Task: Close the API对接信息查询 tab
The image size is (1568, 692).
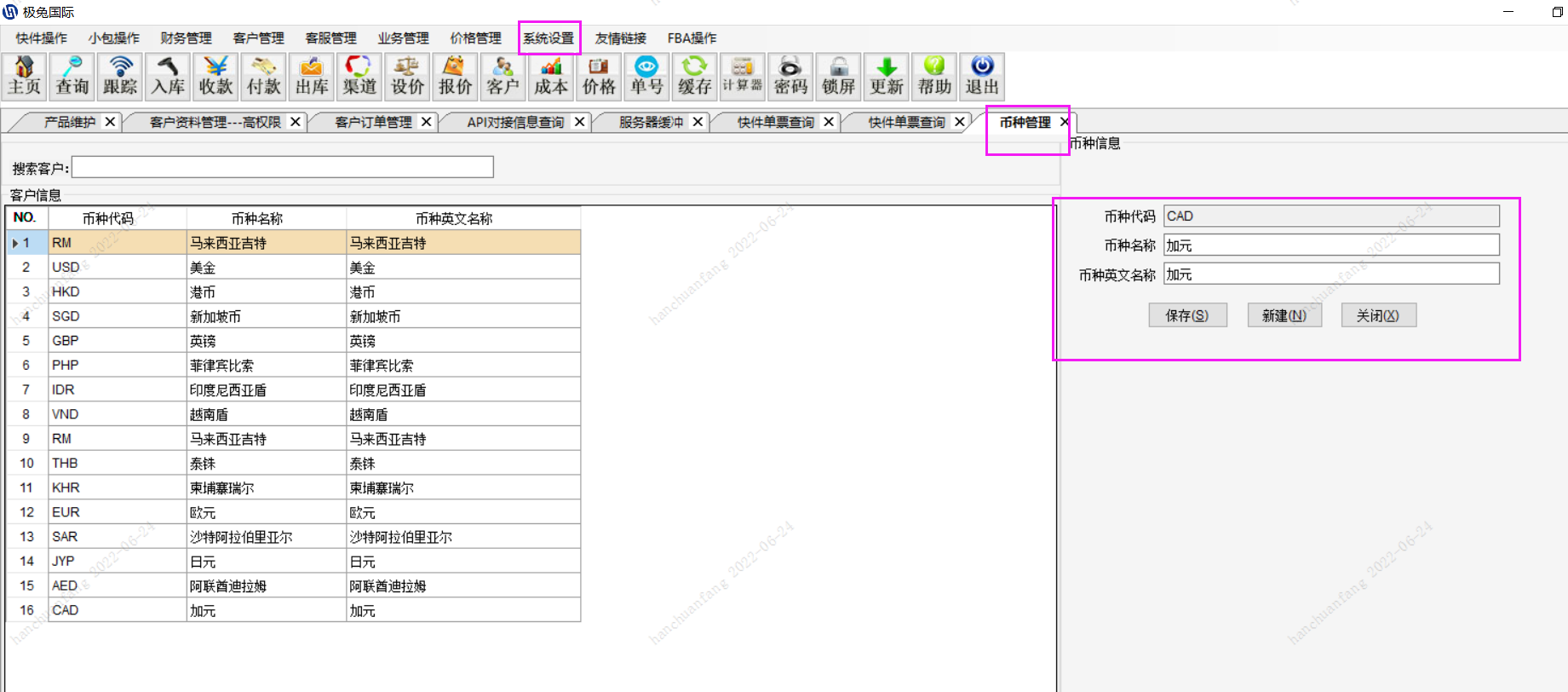Action: click(579, 122)
